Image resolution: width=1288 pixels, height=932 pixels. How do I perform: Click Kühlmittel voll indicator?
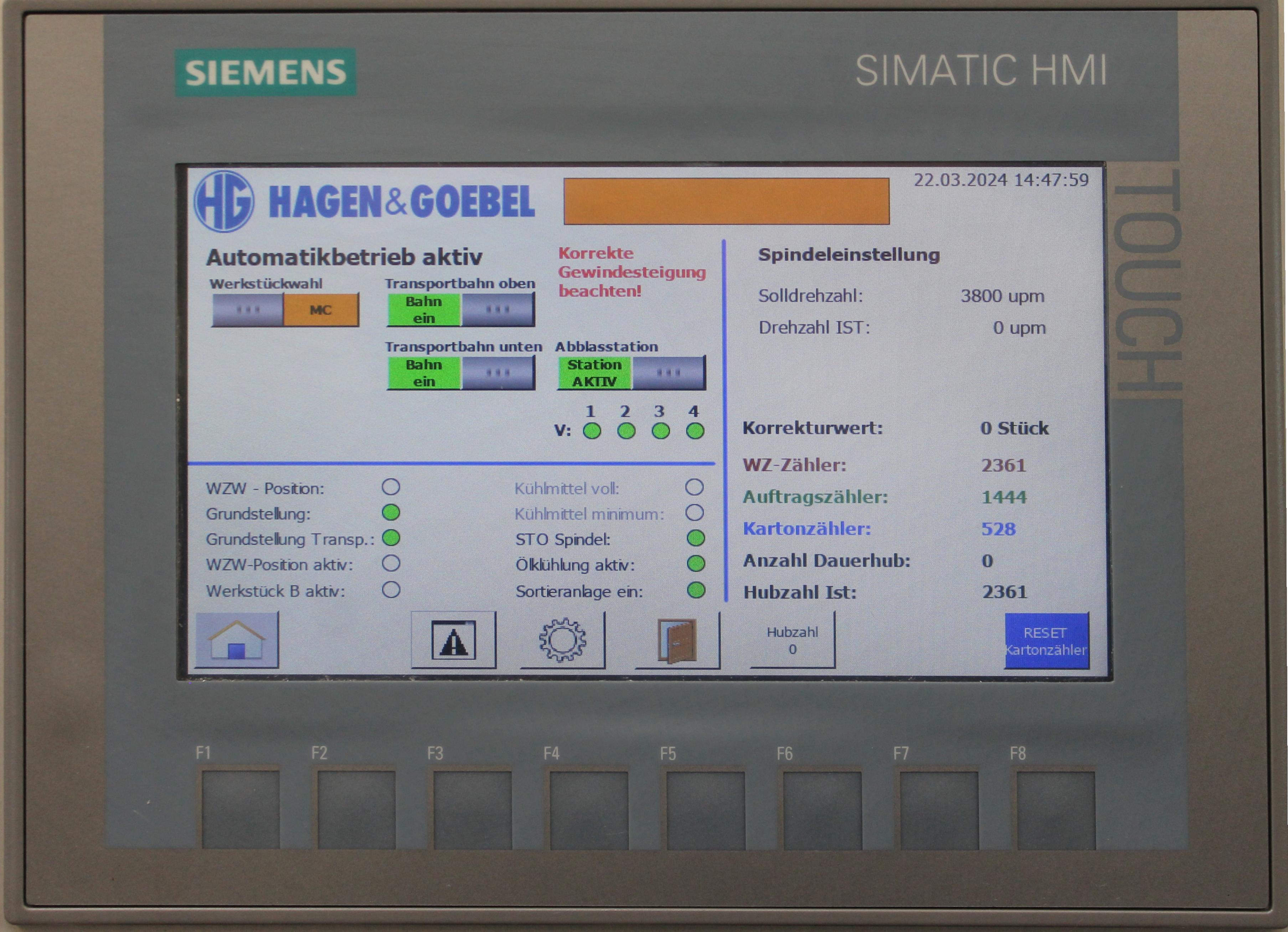(x=695, y=487)
